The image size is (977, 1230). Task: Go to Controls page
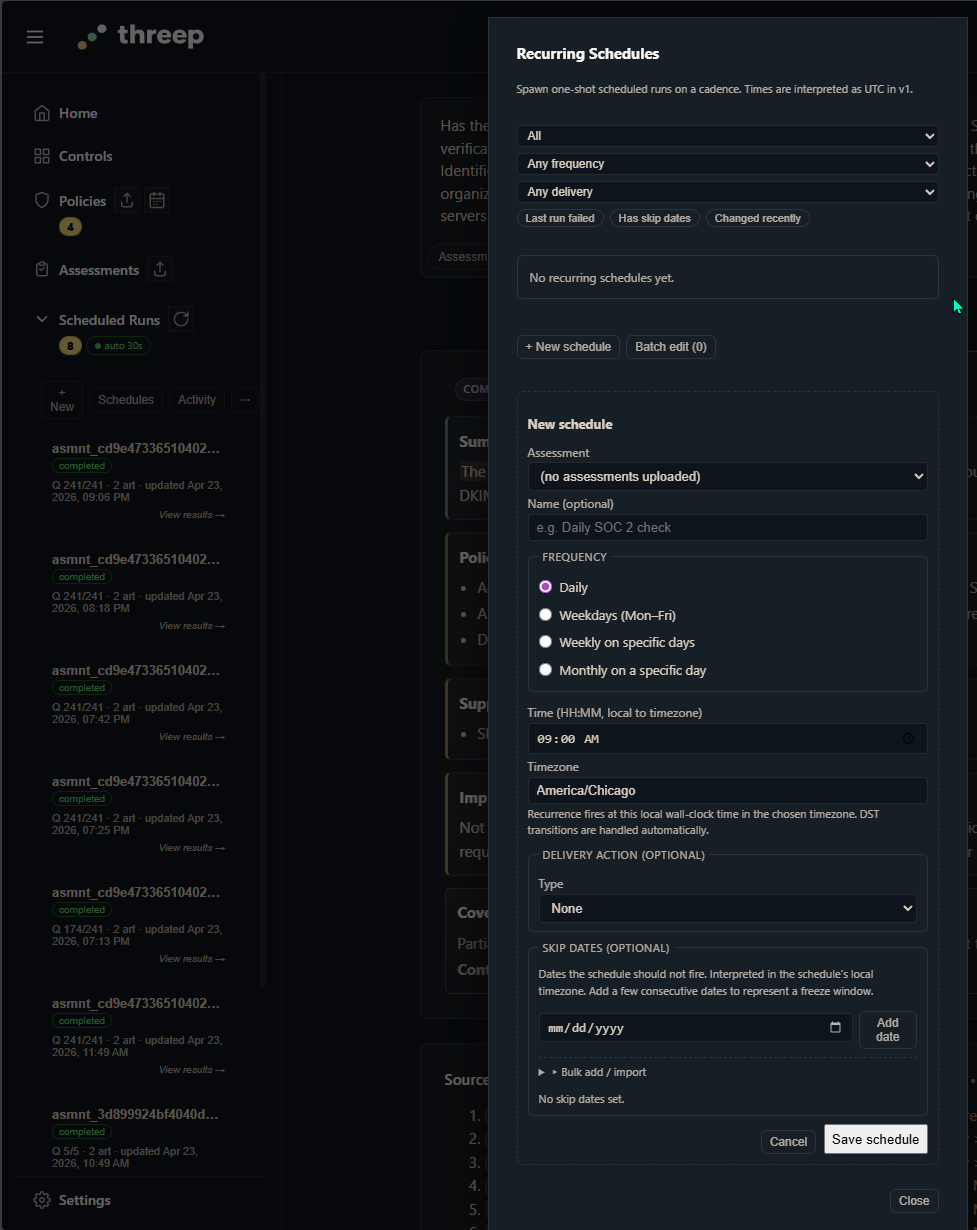tap(86, 156)
